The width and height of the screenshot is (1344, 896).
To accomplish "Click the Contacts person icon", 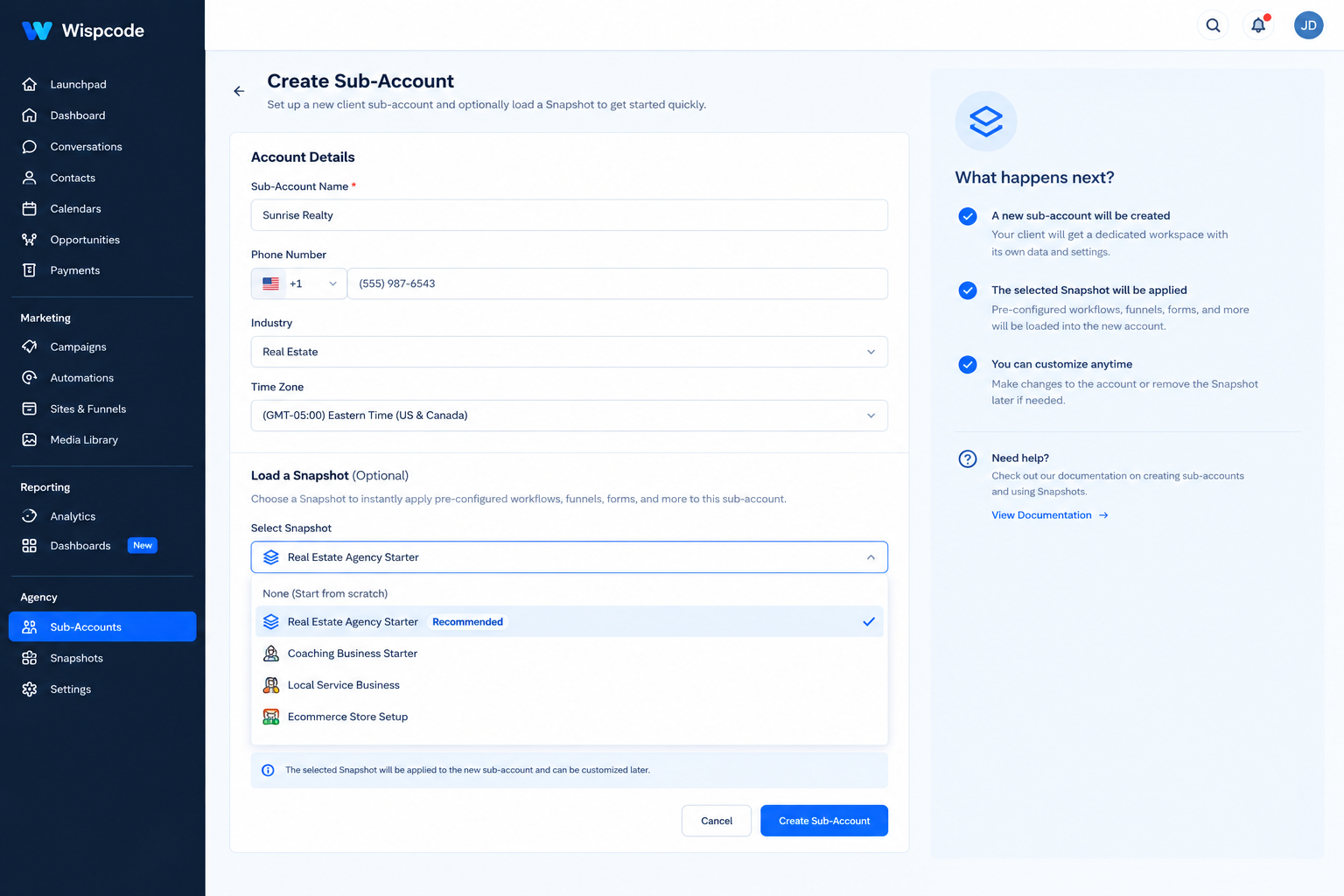I will tap(30, 178).
